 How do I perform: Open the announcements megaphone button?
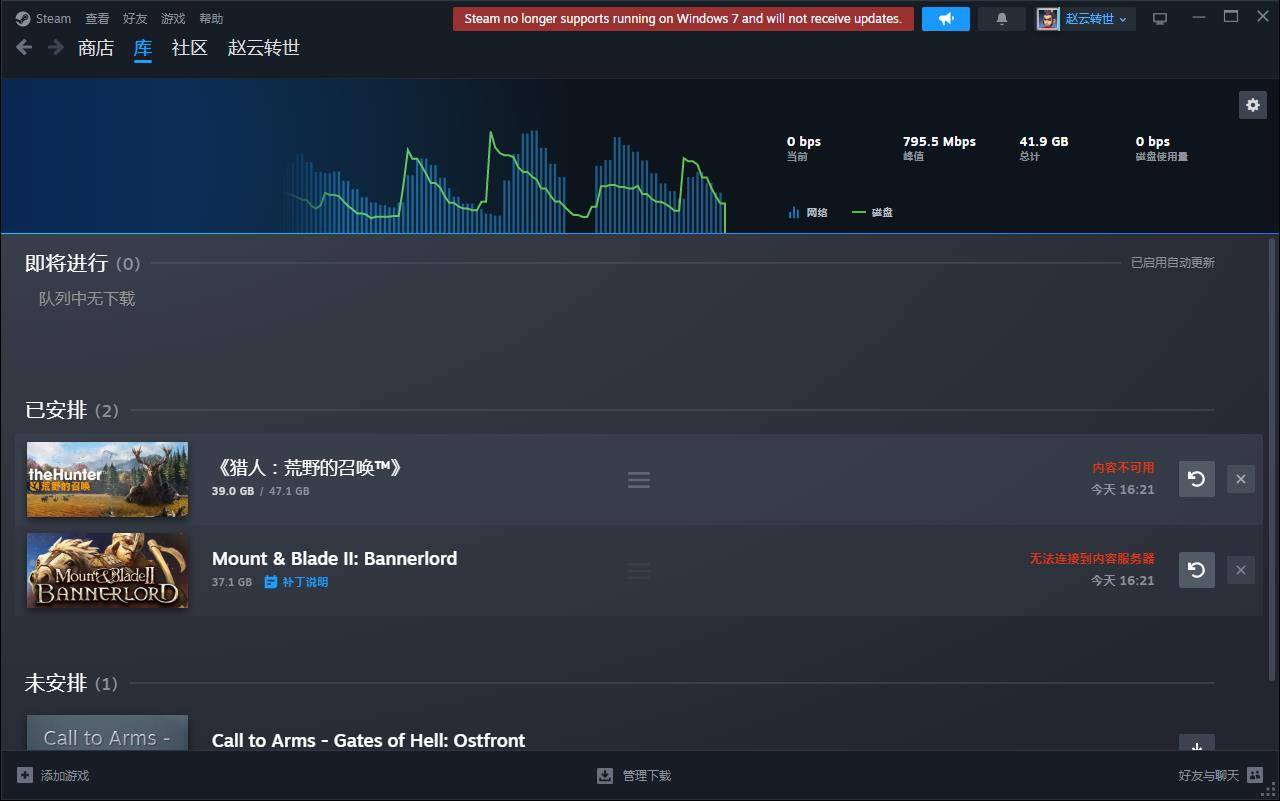point(945,19)
